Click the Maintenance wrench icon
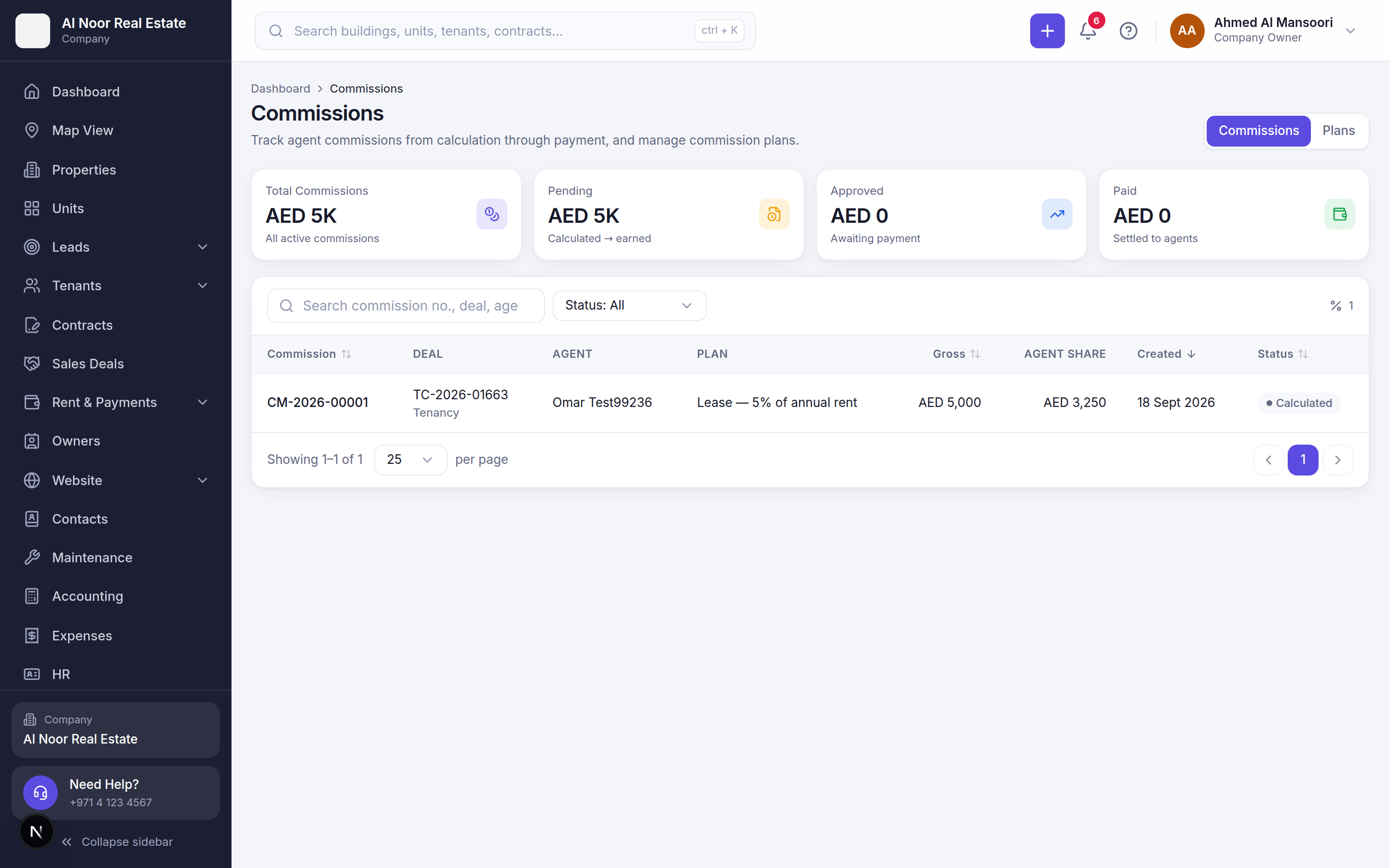The width and height of the screenshot is (1389, 868). coord(32,557)
